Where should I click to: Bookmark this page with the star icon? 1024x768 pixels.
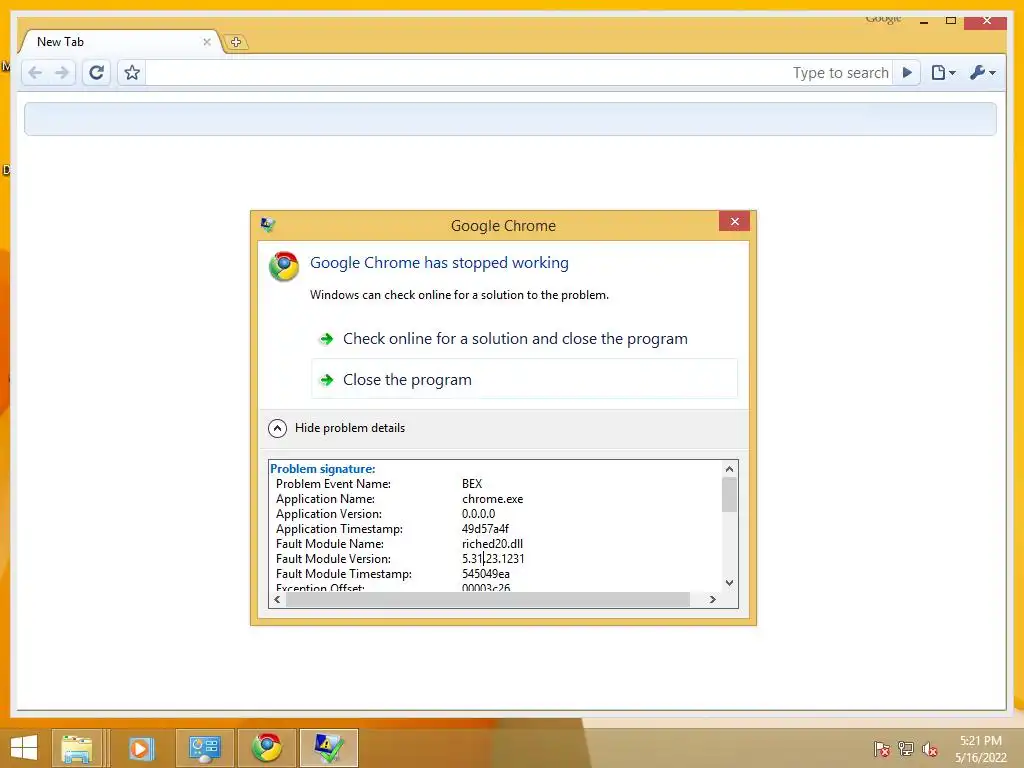(132, 72)
